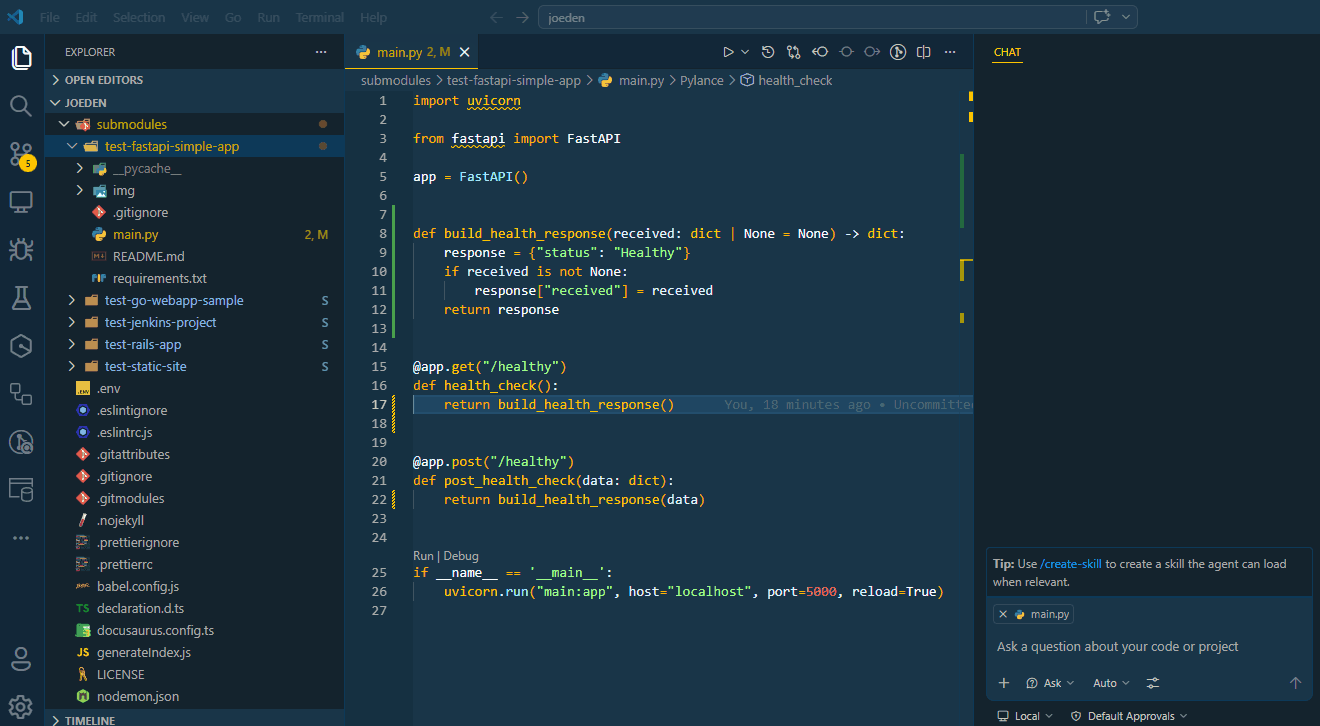The image size is (1320, 726).
Task: Open the Terminal menu
Action: pos(320,17)
